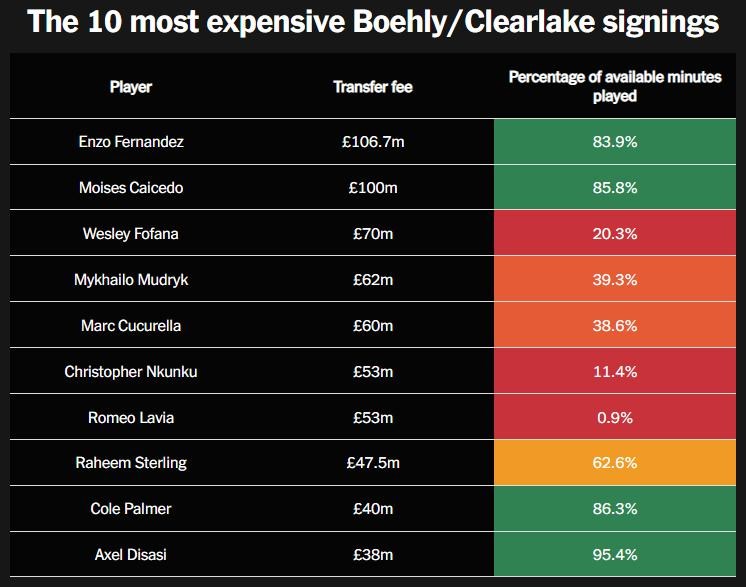Click the orange 39.3% cell
Screen dimensions: 746x587
coord(614,280)
